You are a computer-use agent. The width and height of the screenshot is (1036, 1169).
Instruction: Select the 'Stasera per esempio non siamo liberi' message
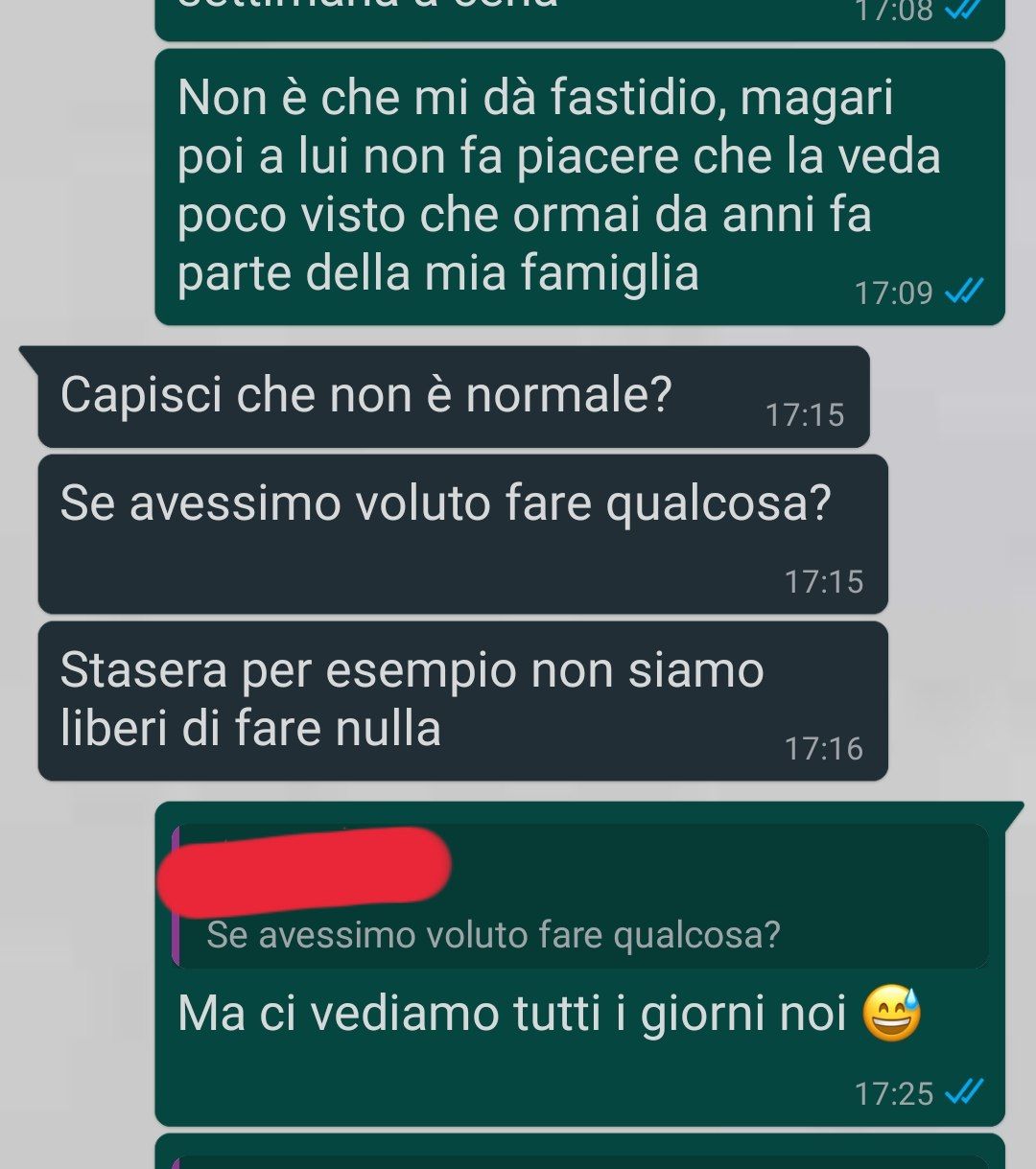[x=462, y=701]
